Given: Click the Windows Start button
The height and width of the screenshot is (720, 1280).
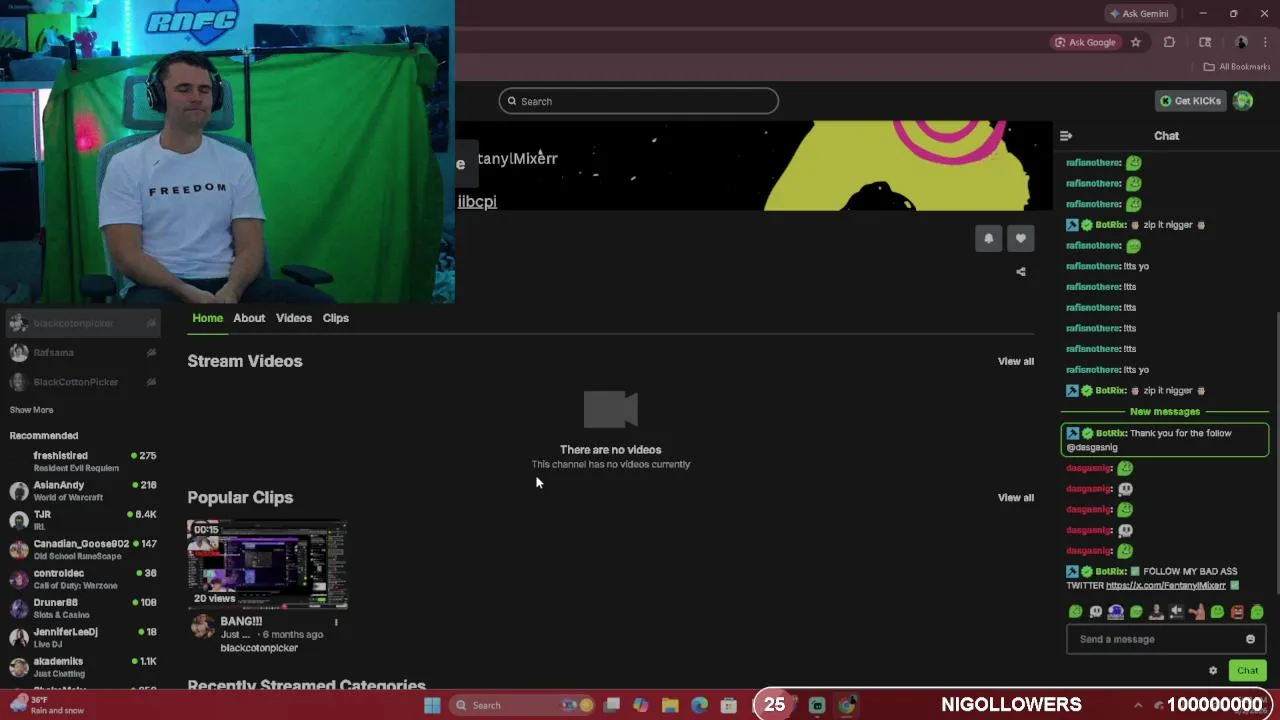Looking at the screenshot, I should (x=432, y=705).
